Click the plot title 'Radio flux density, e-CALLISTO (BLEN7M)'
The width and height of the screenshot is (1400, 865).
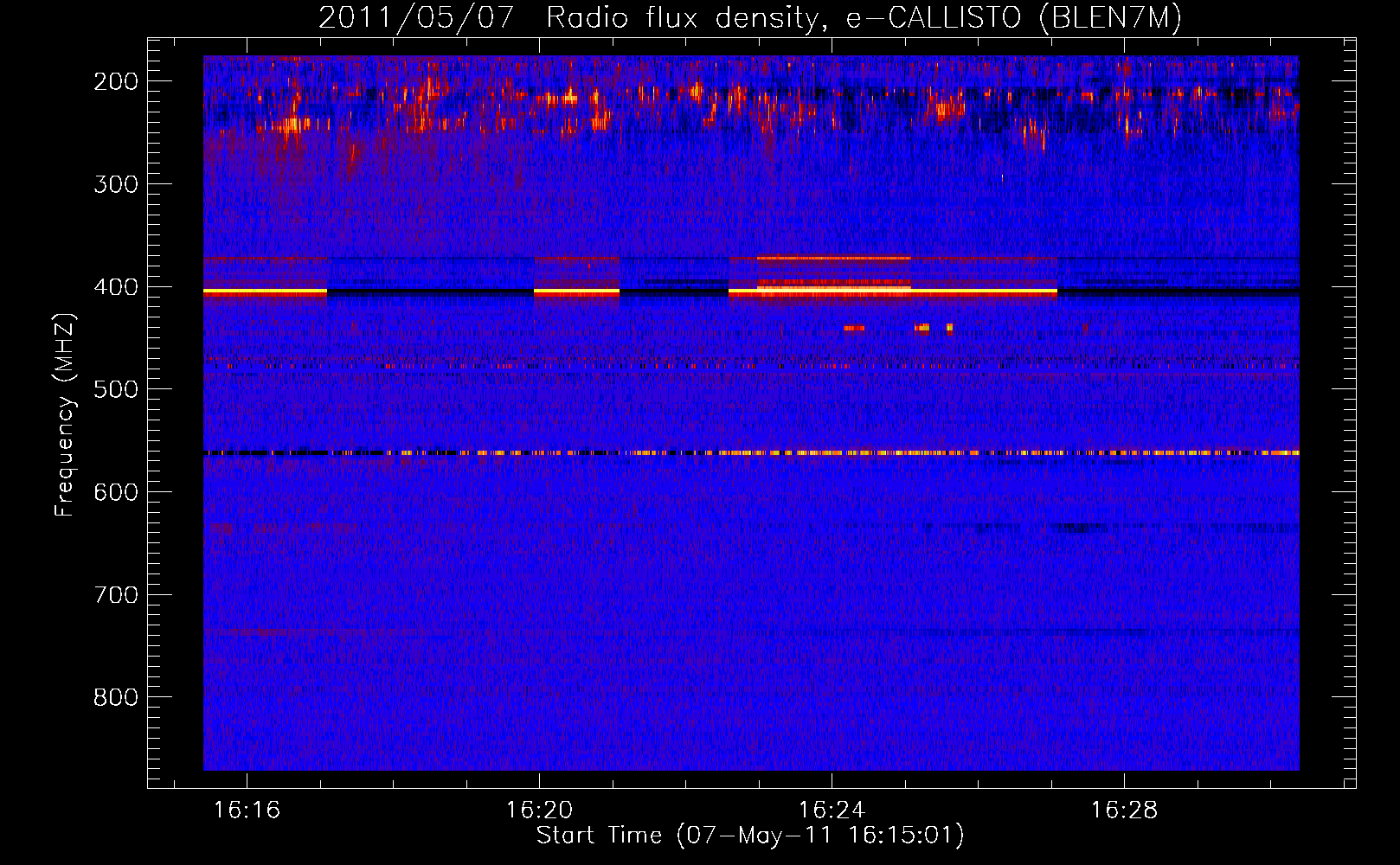coord(864,18)
